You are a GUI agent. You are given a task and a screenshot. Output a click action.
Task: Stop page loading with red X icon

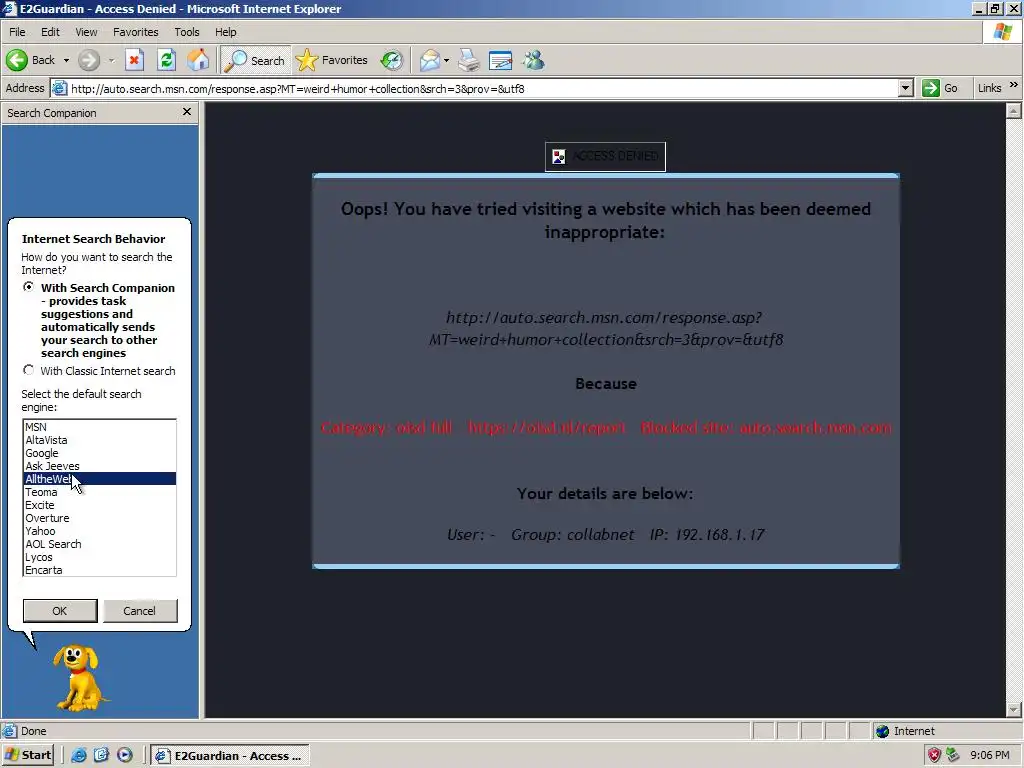click(x=134, y=60)
